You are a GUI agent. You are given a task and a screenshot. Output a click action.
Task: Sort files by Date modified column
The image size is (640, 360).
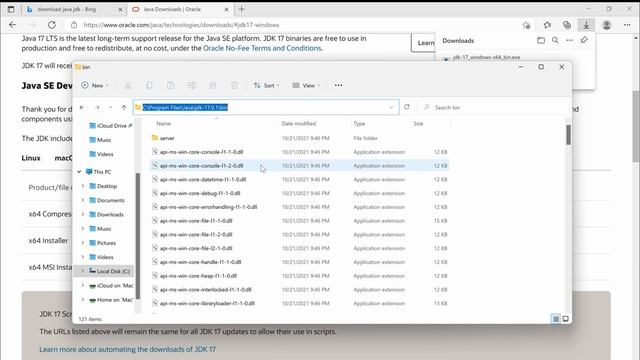[x=299, y=123]
